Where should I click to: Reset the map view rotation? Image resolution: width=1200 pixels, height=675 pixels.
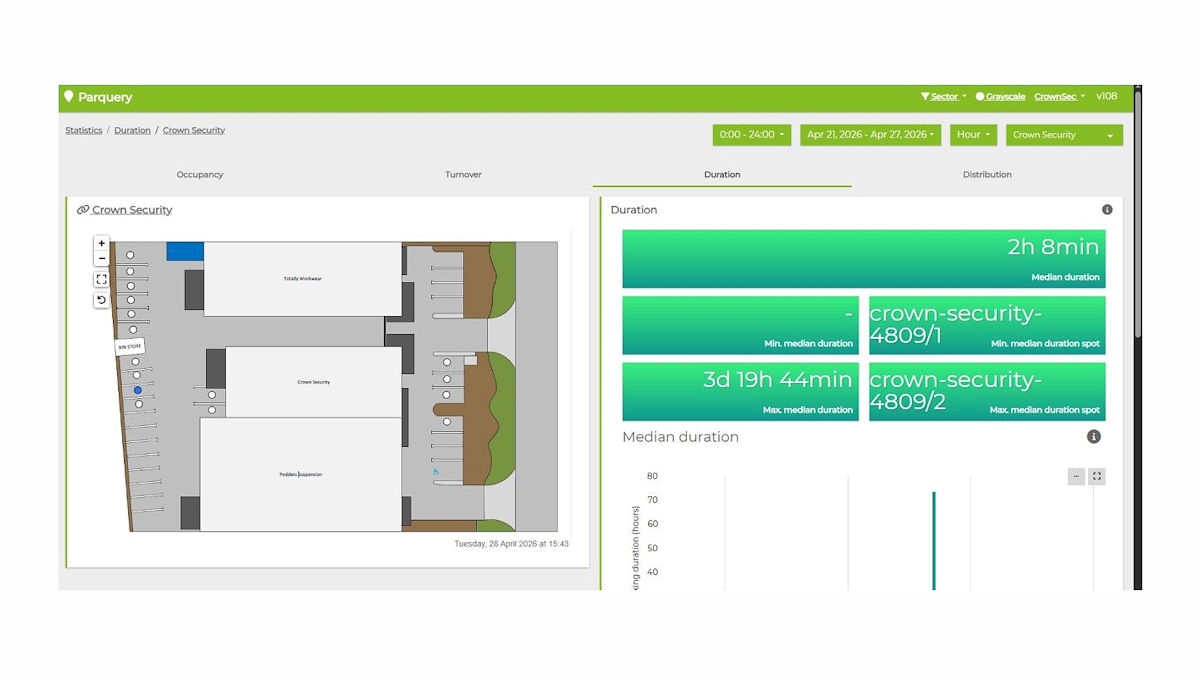pos(101,300)
